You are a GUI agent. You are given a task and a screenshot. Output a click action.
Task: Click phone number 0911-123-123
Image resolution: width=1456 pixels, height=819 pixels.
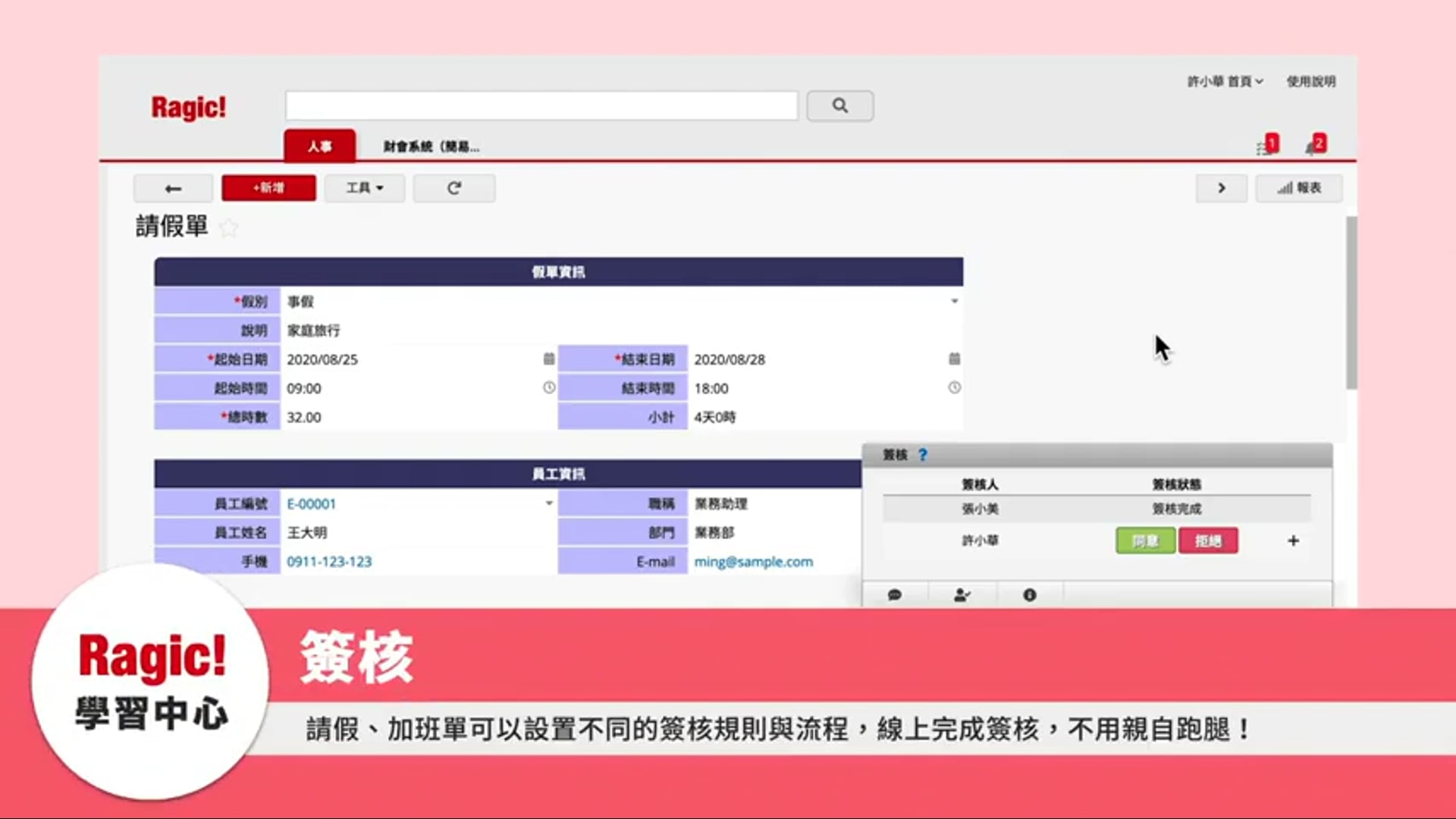coord(329,562)
